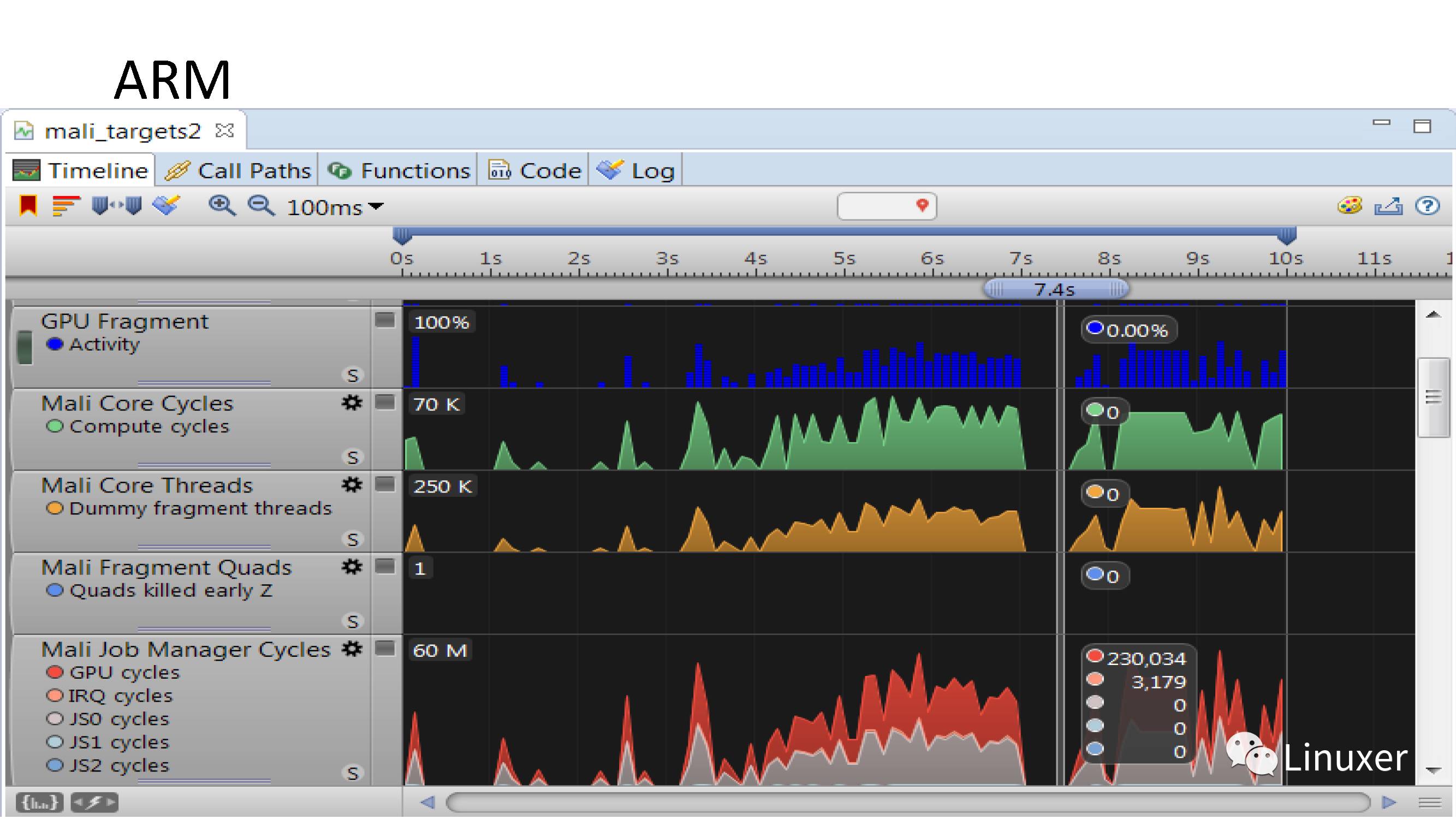Click the left caliper marker at 0s
This screenshot has width=1456, height=819.
pyautogui.click(x=402, y=235)
